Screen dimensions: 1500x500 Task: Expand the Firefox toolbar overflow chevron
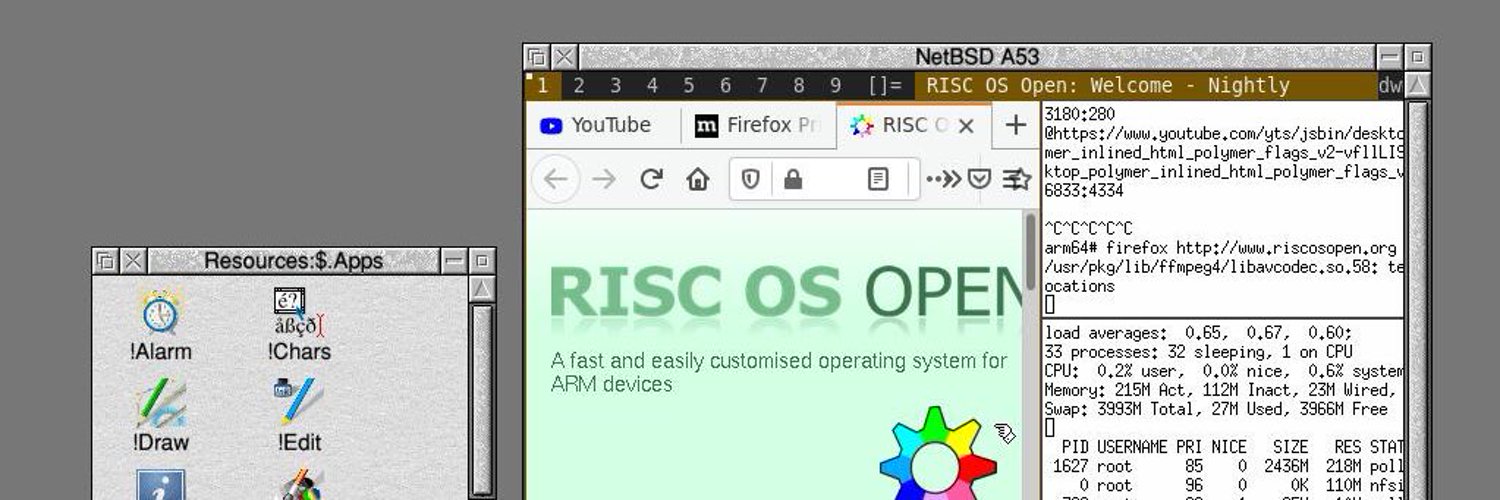(x=952, y=179)
